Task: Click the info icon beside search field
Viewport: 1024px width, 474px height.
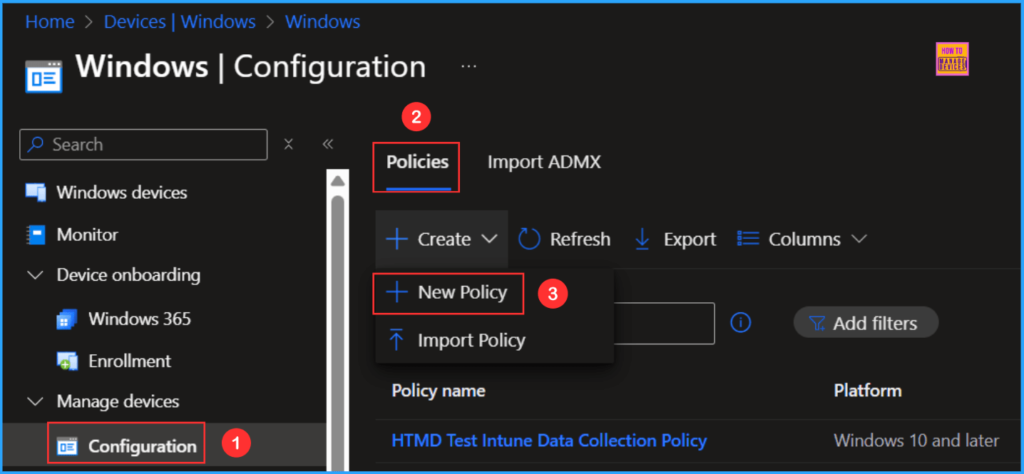Action: (741, 323)
